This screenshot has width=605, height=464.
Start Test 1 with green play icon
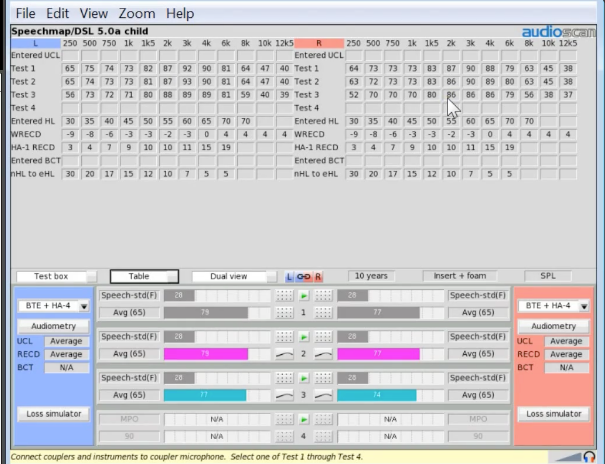pos(304,296)
